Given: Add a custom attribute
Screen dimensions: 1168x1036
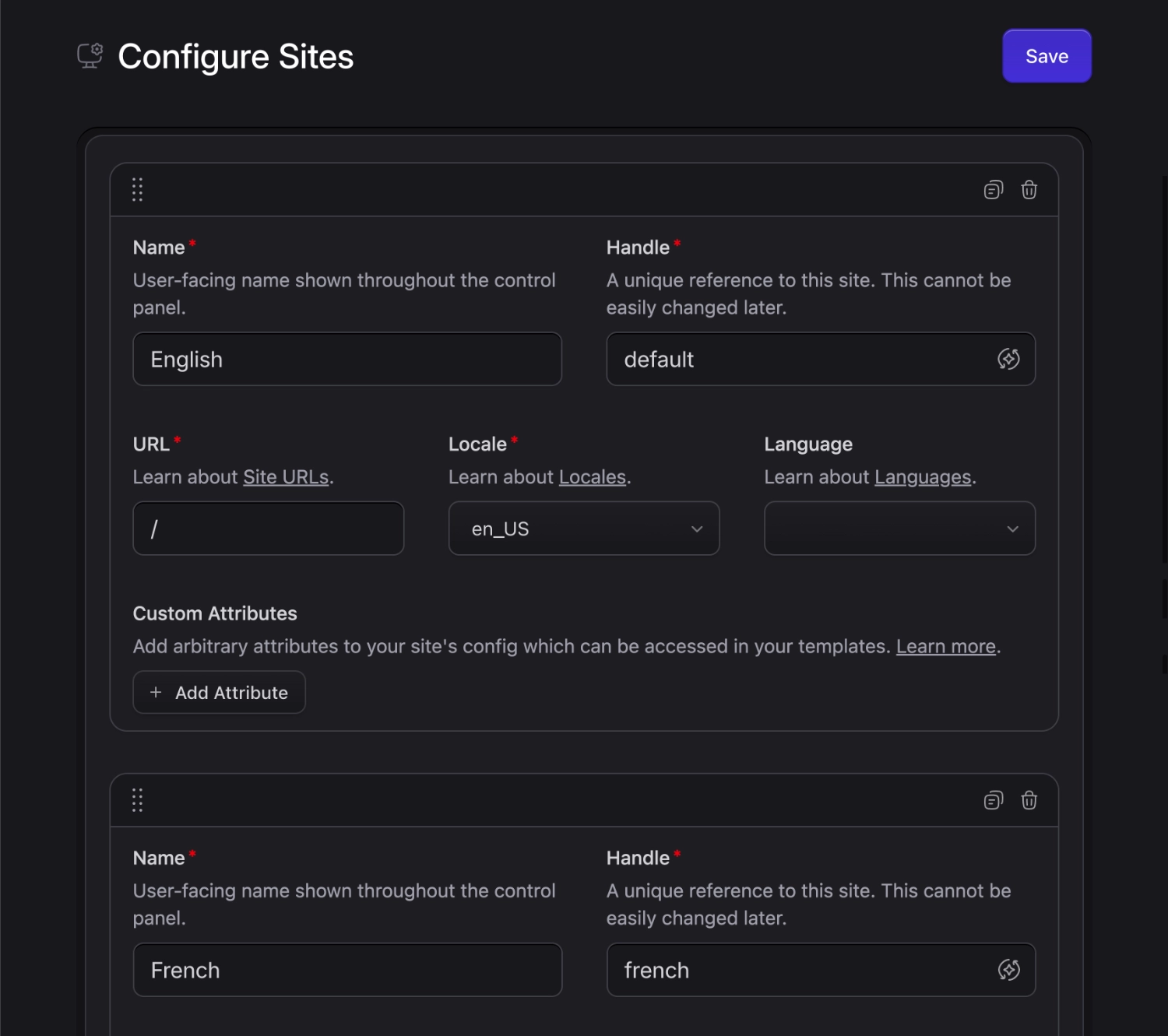Looking at the screenshot, I should tap(219, 692).
